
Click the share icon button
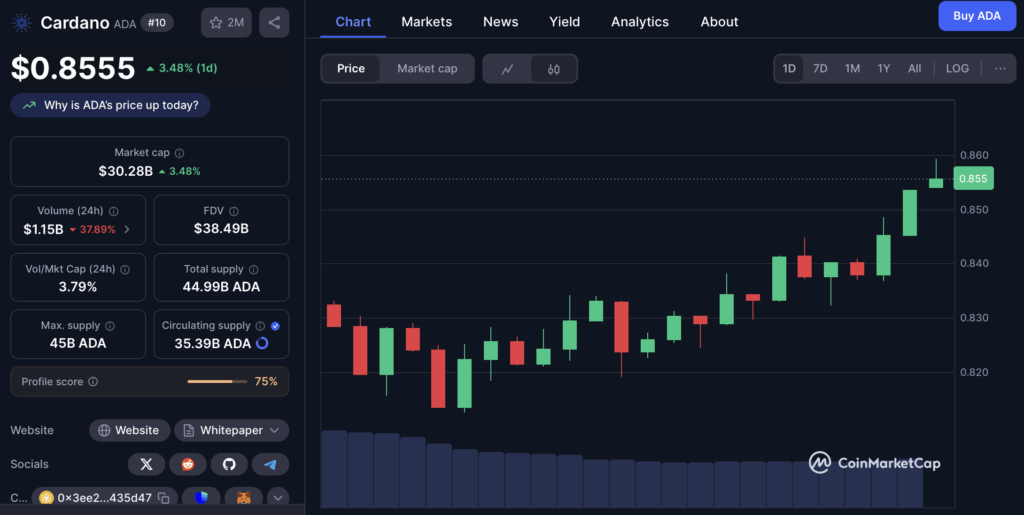[274, 22]
